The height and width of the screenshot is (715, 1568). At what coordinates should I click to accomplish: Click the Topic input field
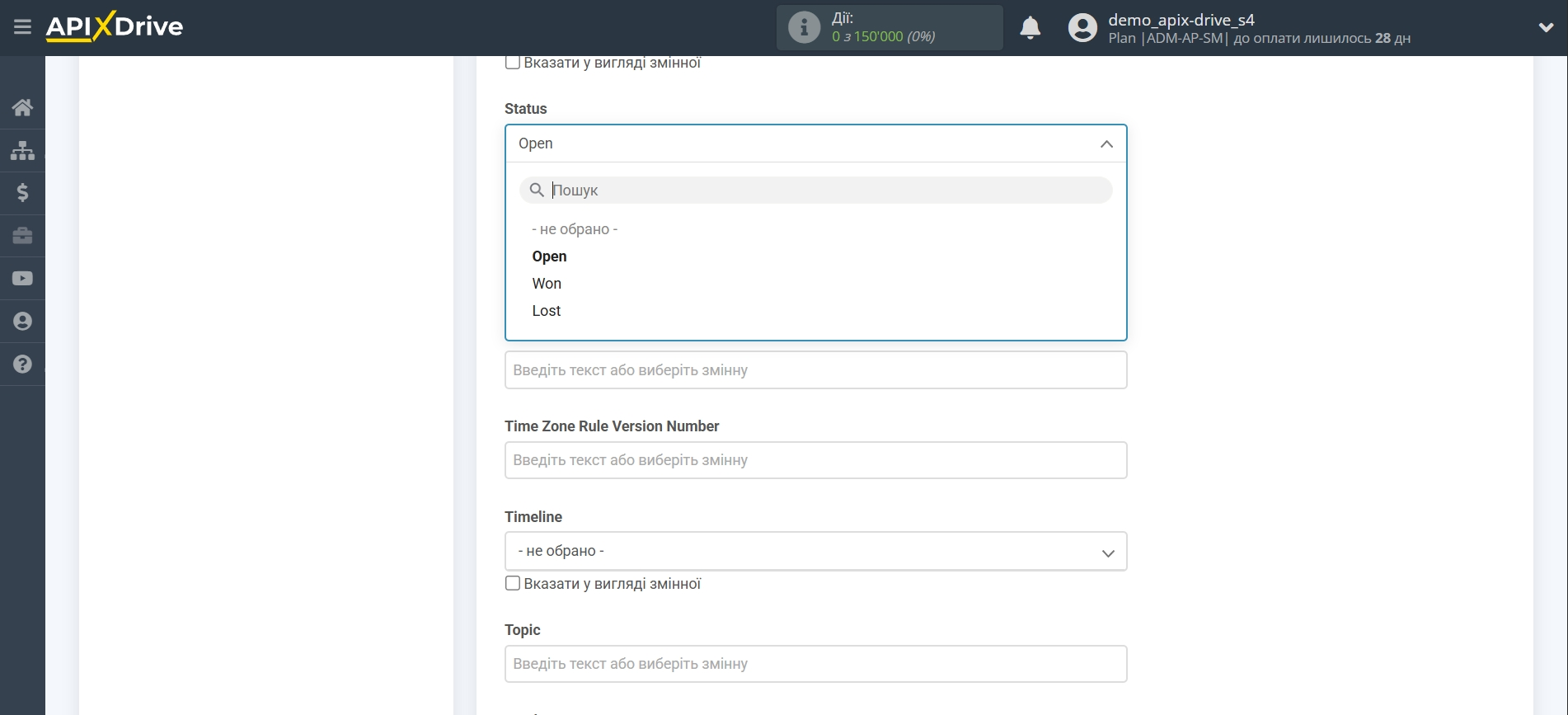coord(816,664)
